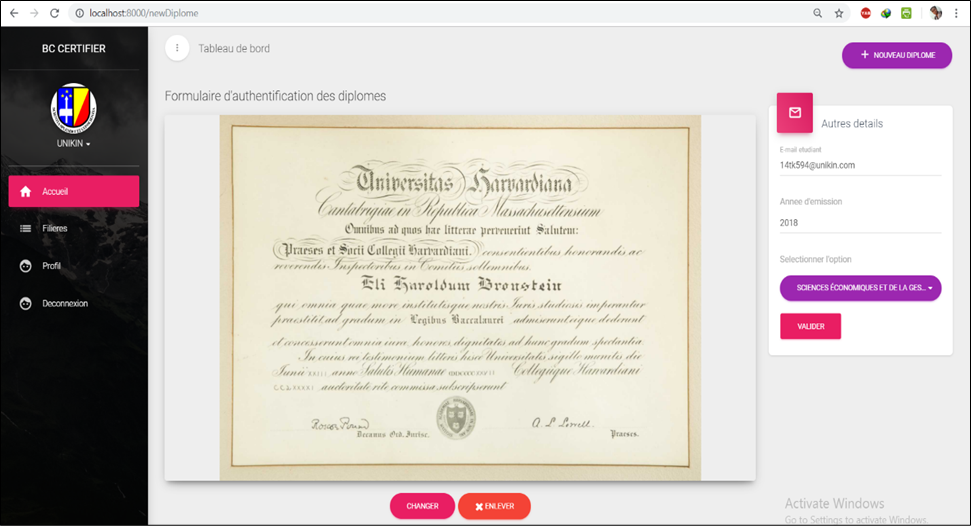
Task: Click the sidebar minimize three-dots button
Action: click(176, 48)
